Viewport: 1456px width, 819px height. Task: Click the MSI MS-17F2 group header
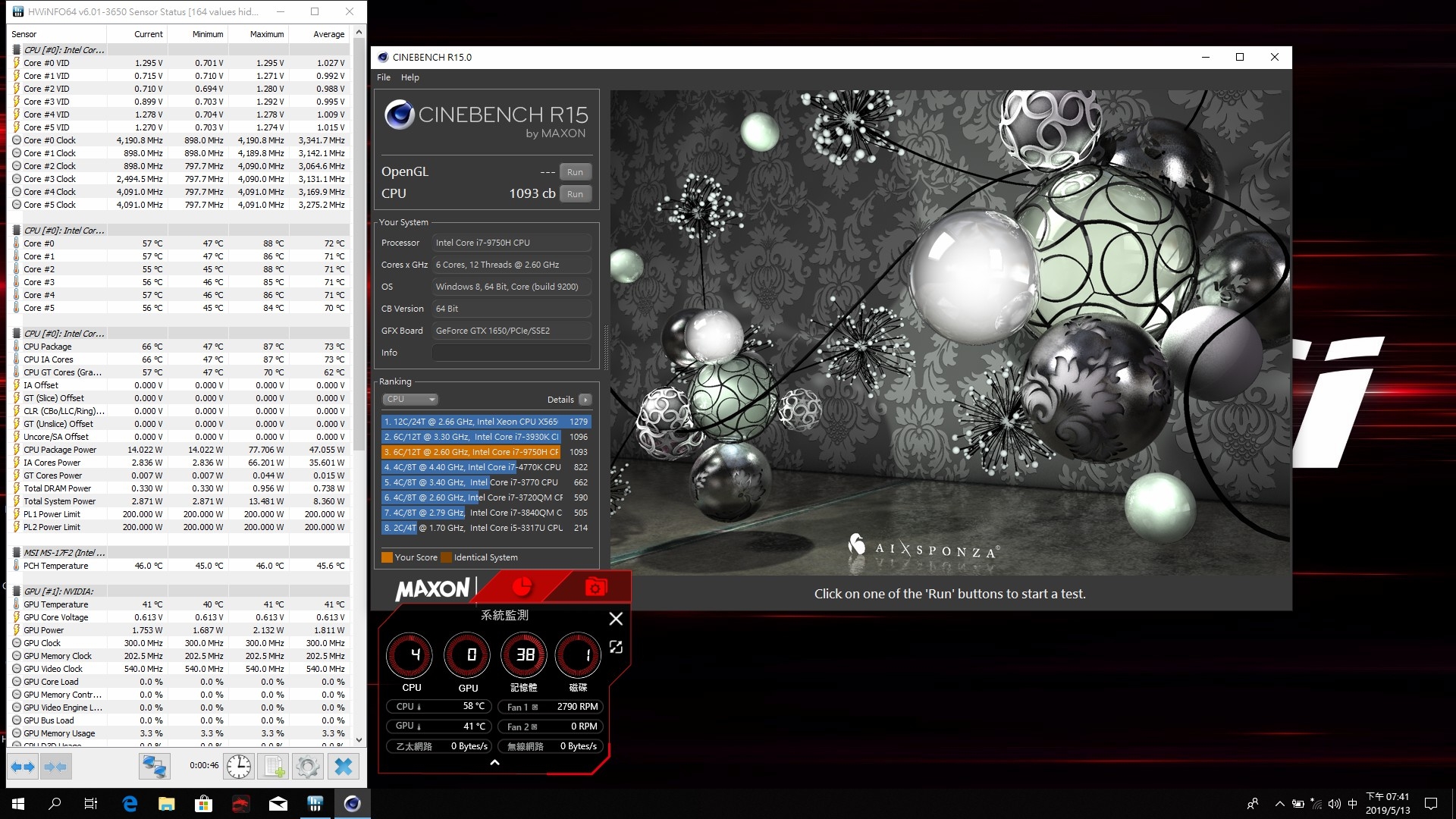tap(179, 553)
